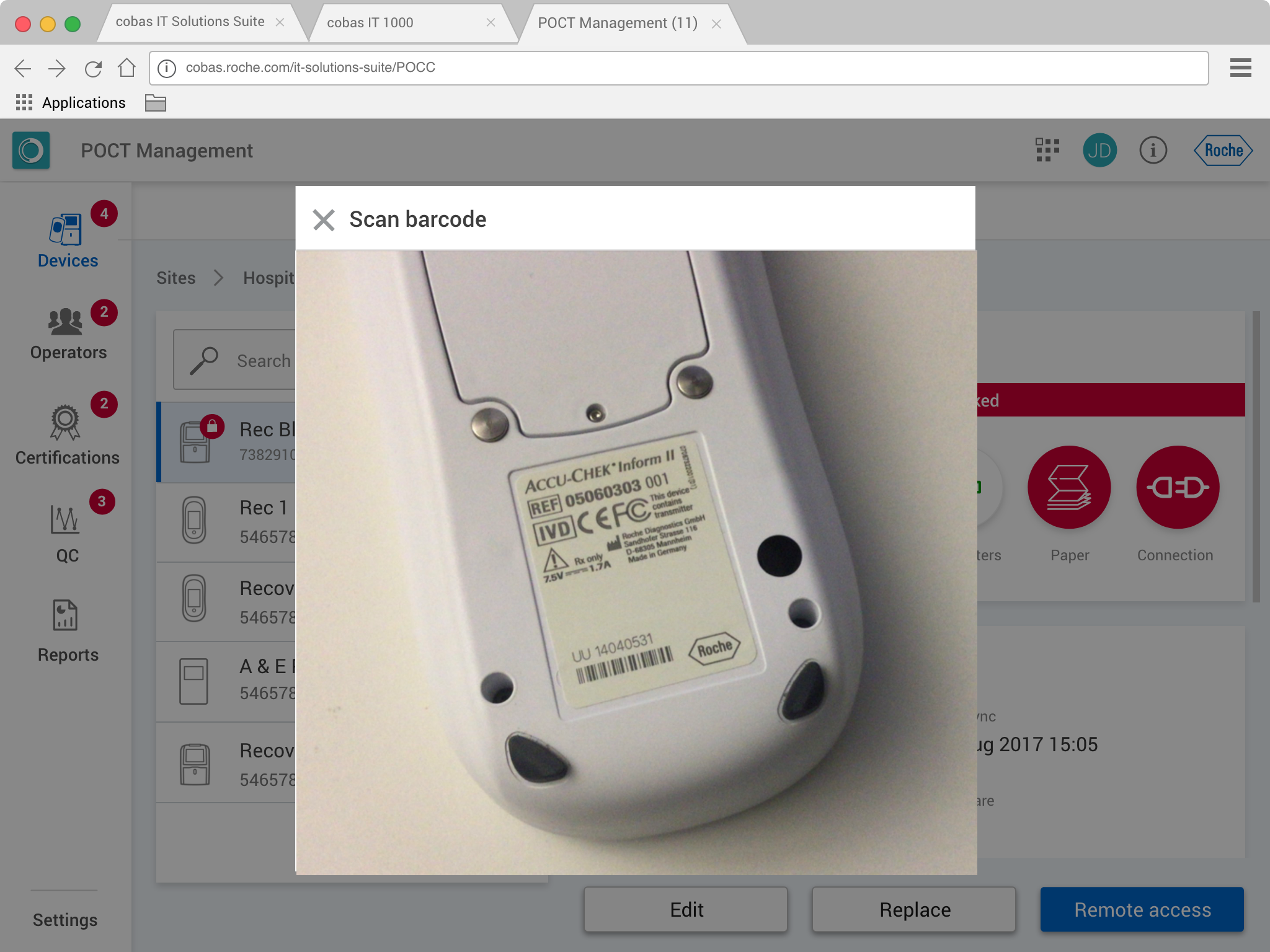
Task: Open the Operators section
Action: pyautogui.click(x=67, y=333)
